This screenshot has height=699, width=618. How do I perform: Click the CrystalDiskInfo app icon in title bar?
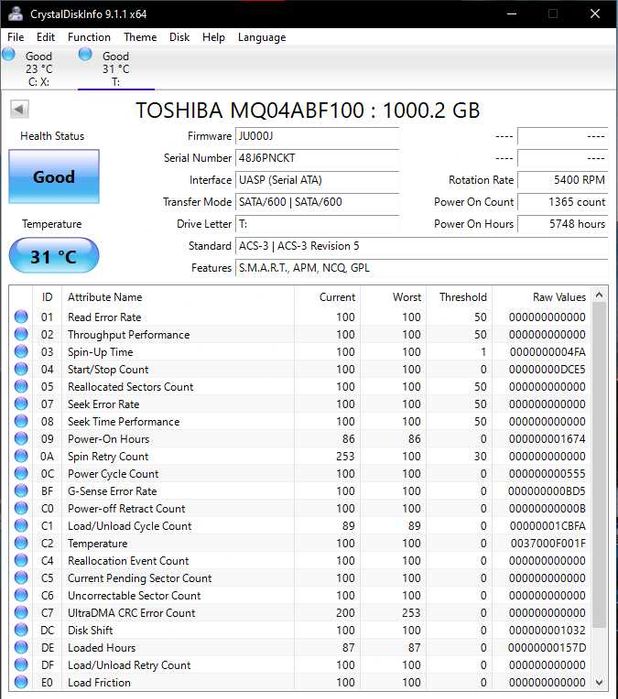coord(15,13)
